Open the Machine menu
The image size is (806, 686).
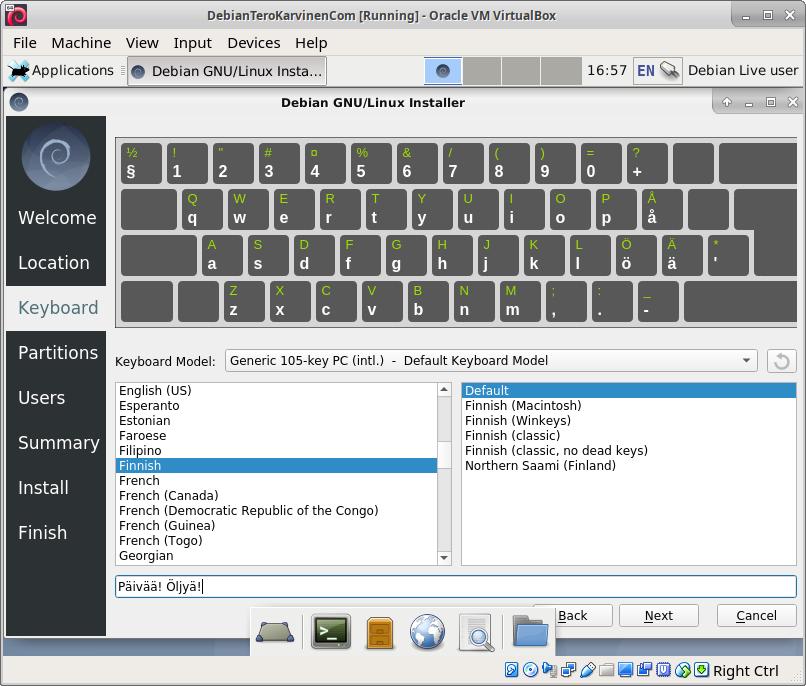(81, 43)
